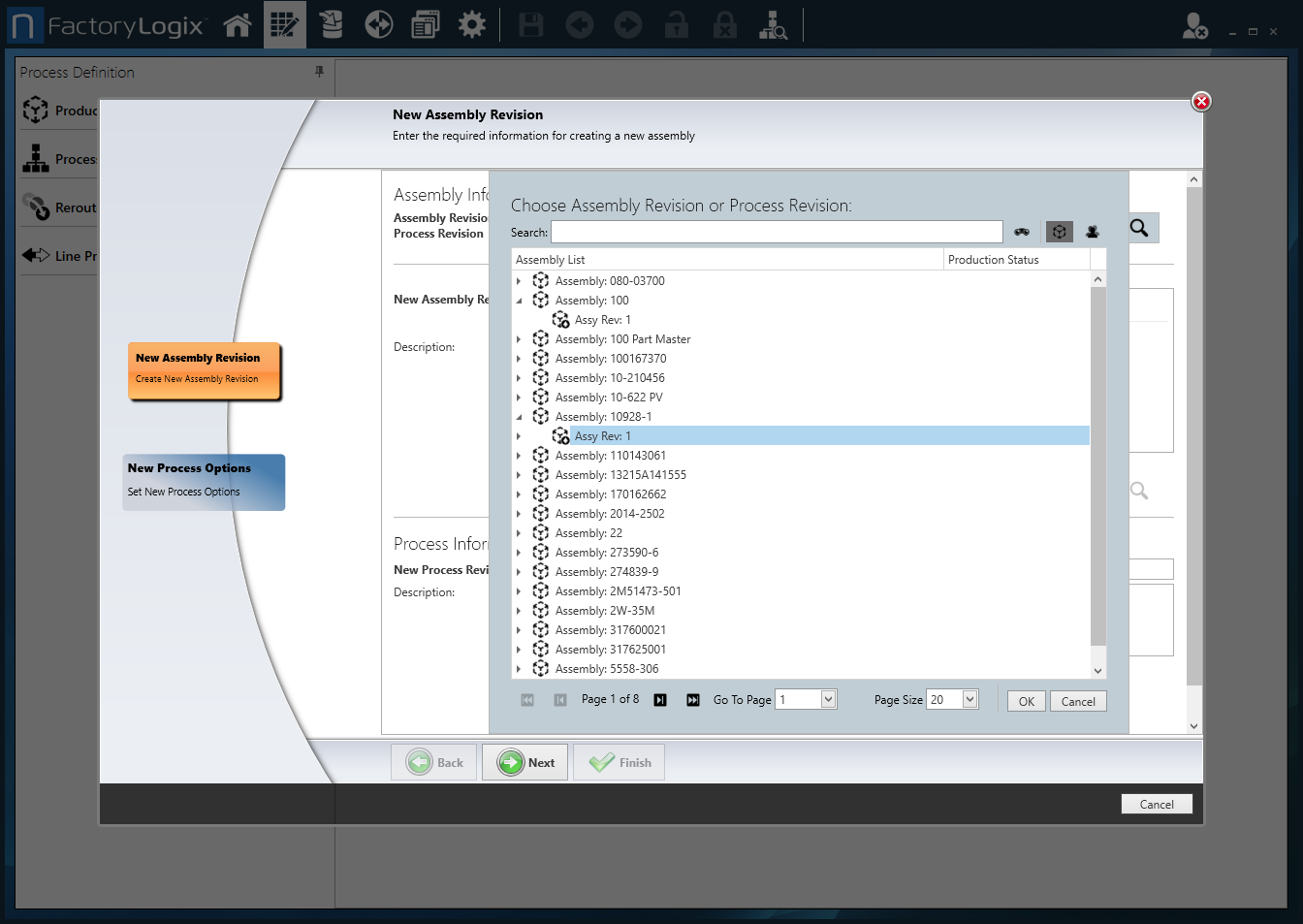Select the database import icon in the toolbar

(x=331, y=24)
